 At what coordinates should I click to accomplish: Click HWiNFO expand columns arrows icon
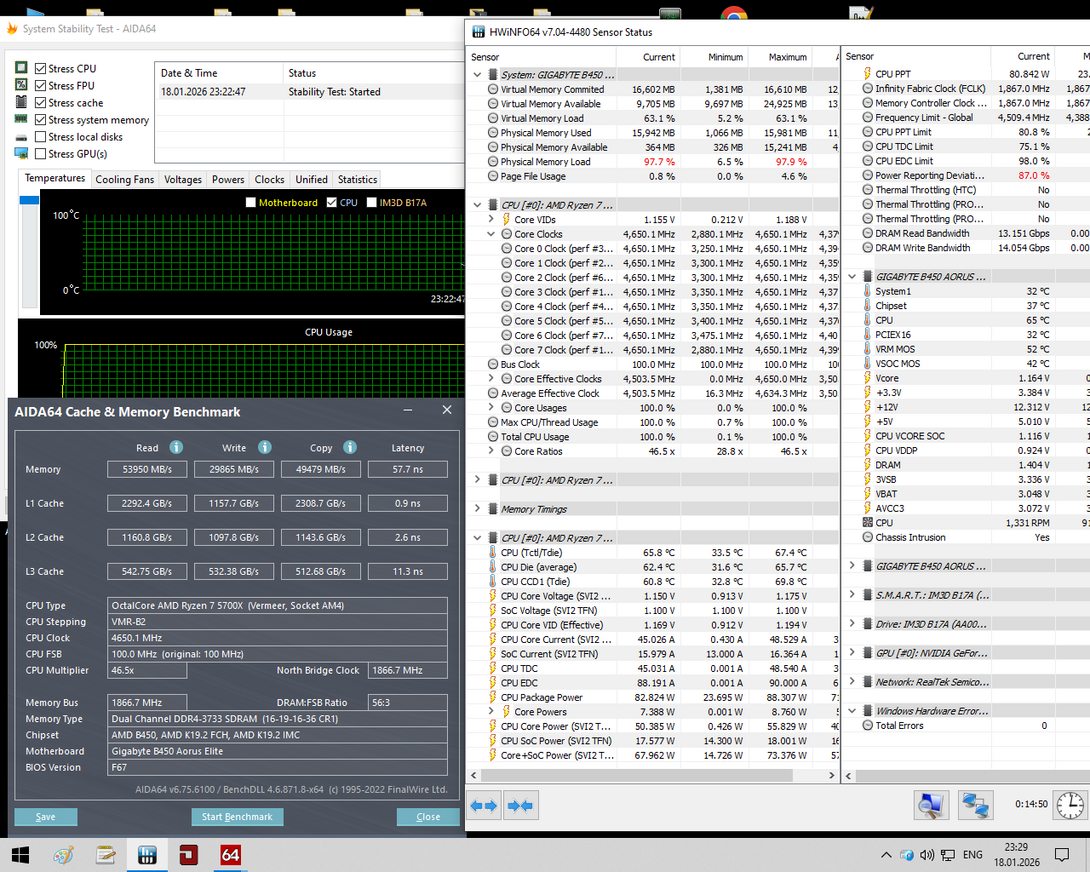484,805
